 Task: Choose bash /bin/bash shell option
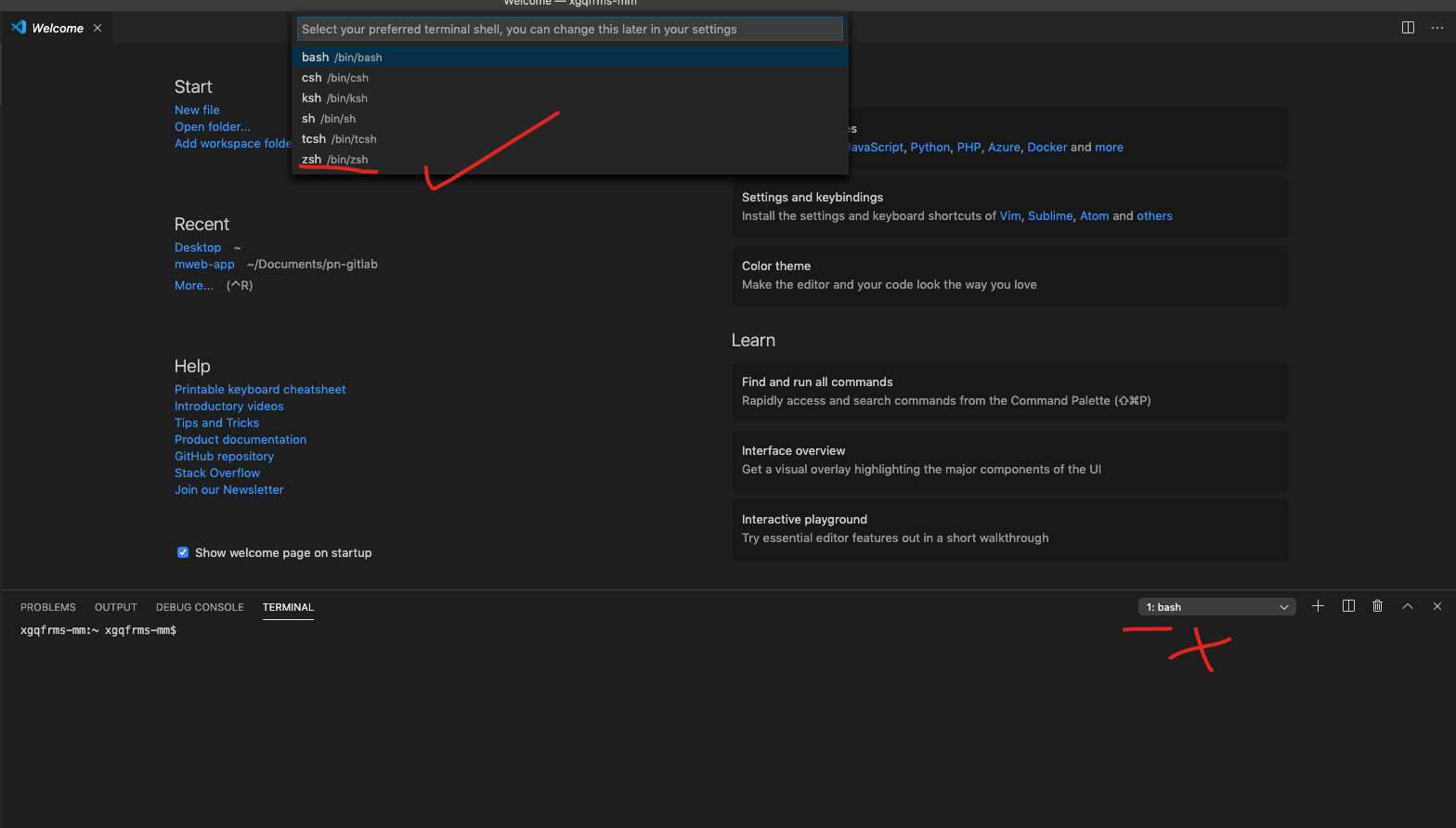[570, 58]
